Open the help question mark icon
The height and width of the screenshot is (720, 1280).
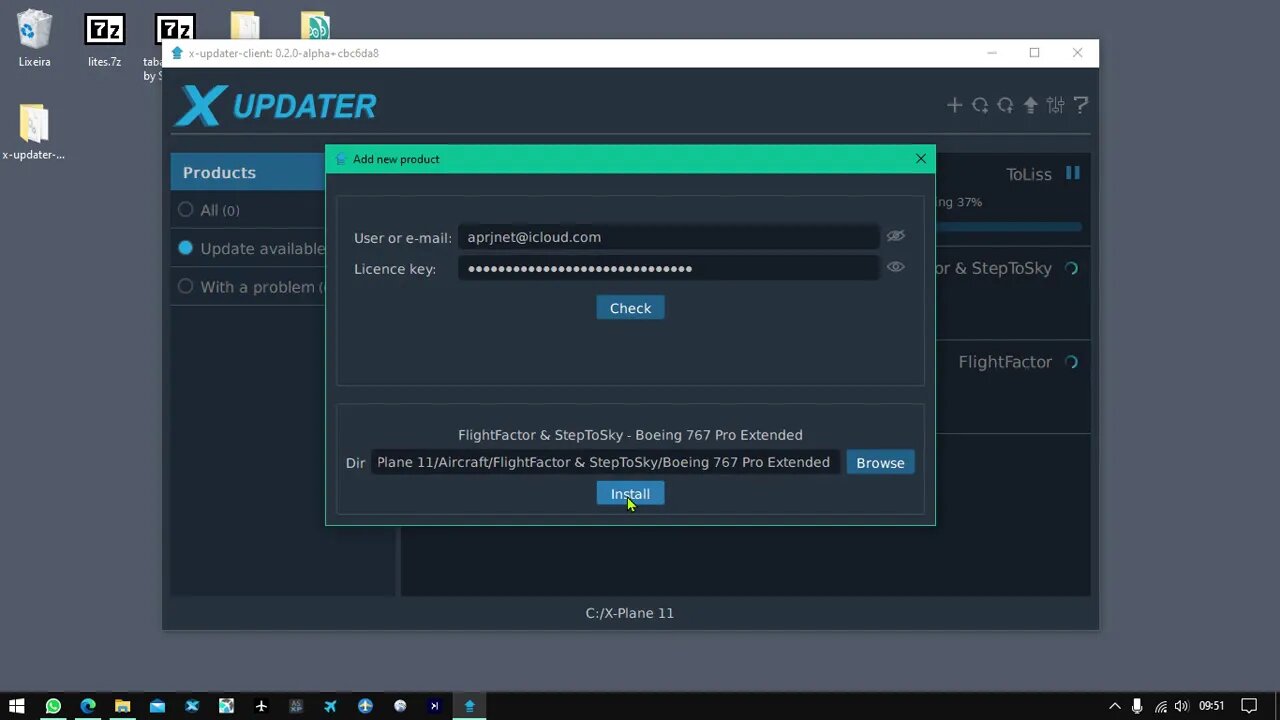pos(1081,105)
